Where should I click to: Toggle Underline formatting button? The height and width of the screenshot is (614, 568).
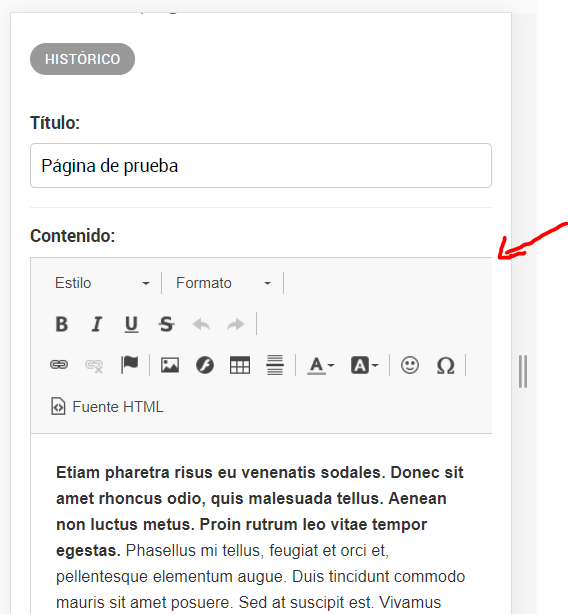[x=131, y=324]
